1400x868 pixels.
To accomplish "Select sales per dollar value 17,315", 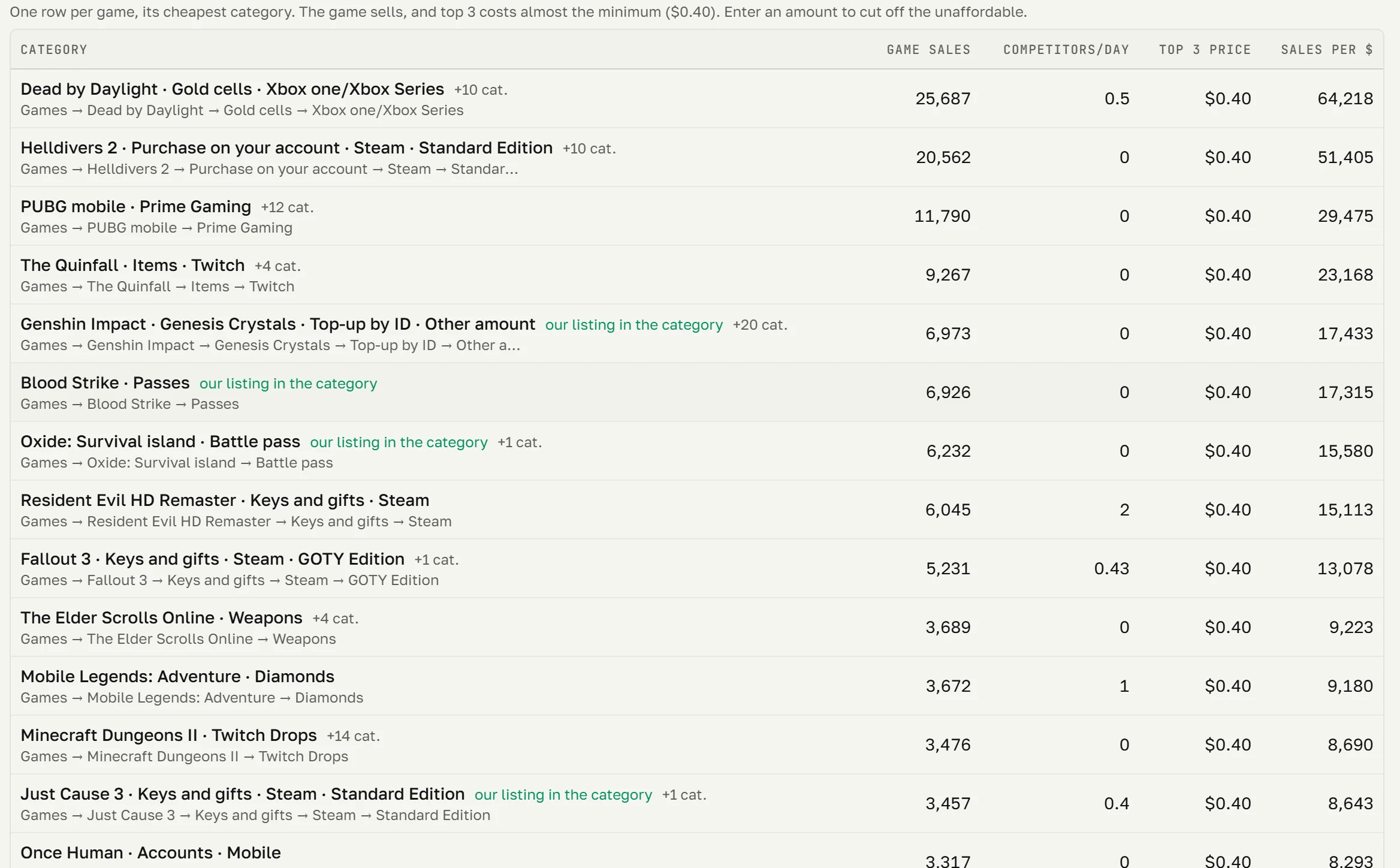I will (x=1345, y=392).
